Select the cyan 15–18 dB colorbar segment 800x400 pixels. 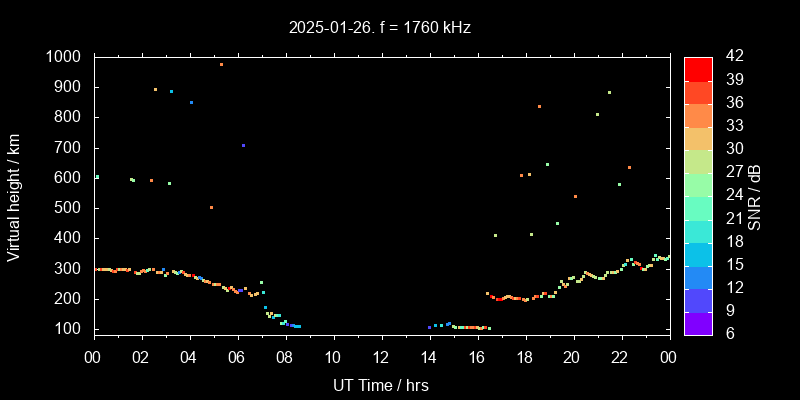click(x=698, y=253)
